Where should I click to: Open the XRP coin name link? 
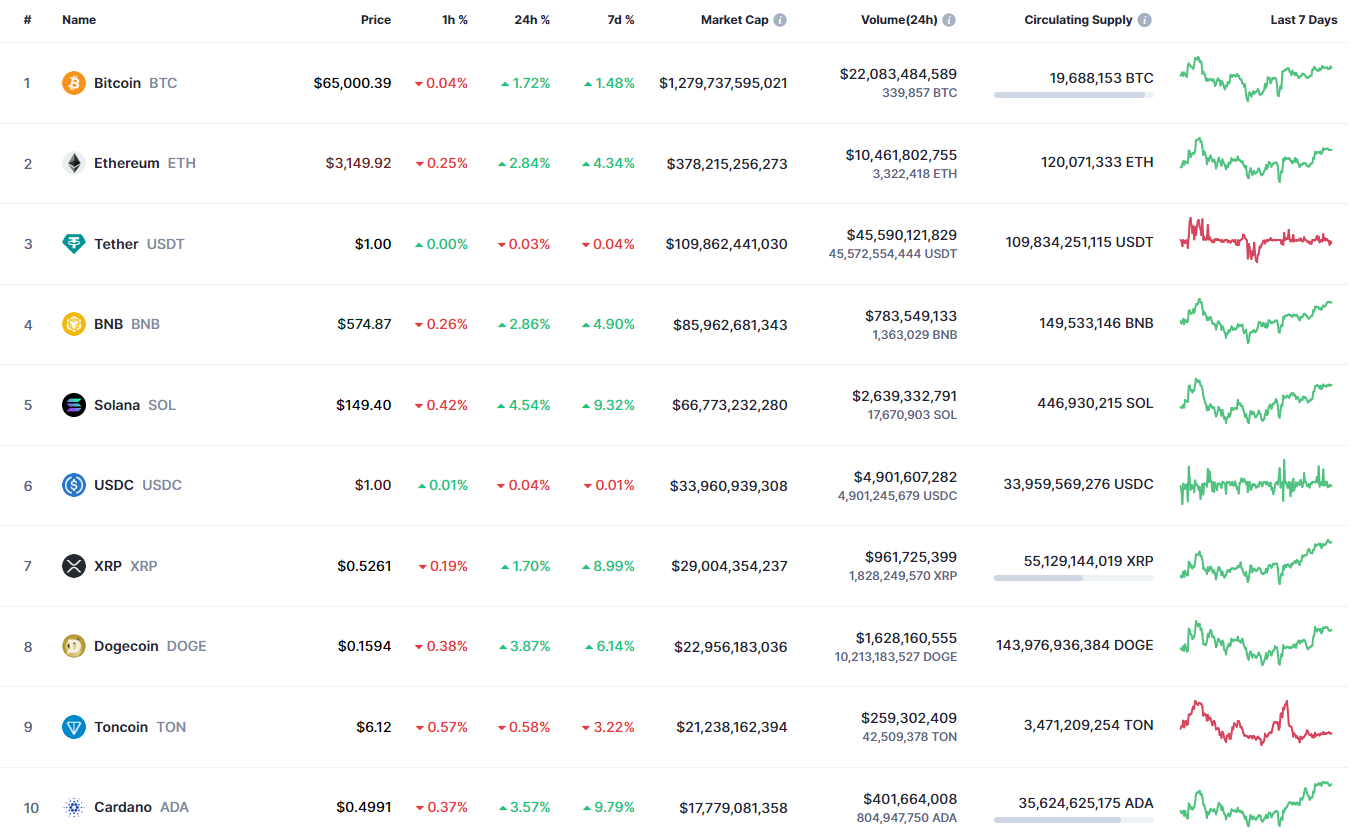(x=108, y=566)
